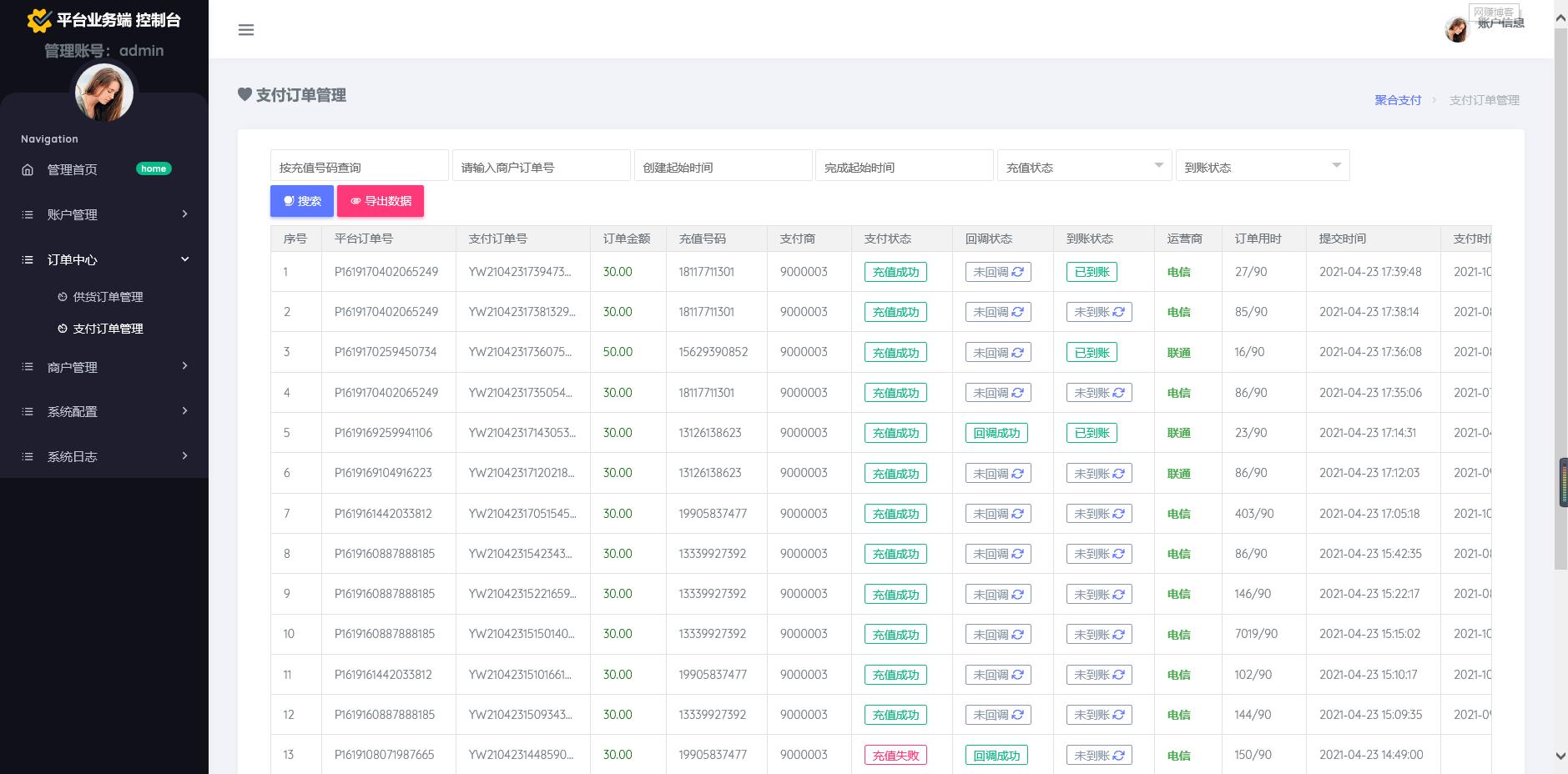Screen dimensions: 1568x774
Task: Click refresh icon in row 8 未回调
Action: [x=1018, y=554]
